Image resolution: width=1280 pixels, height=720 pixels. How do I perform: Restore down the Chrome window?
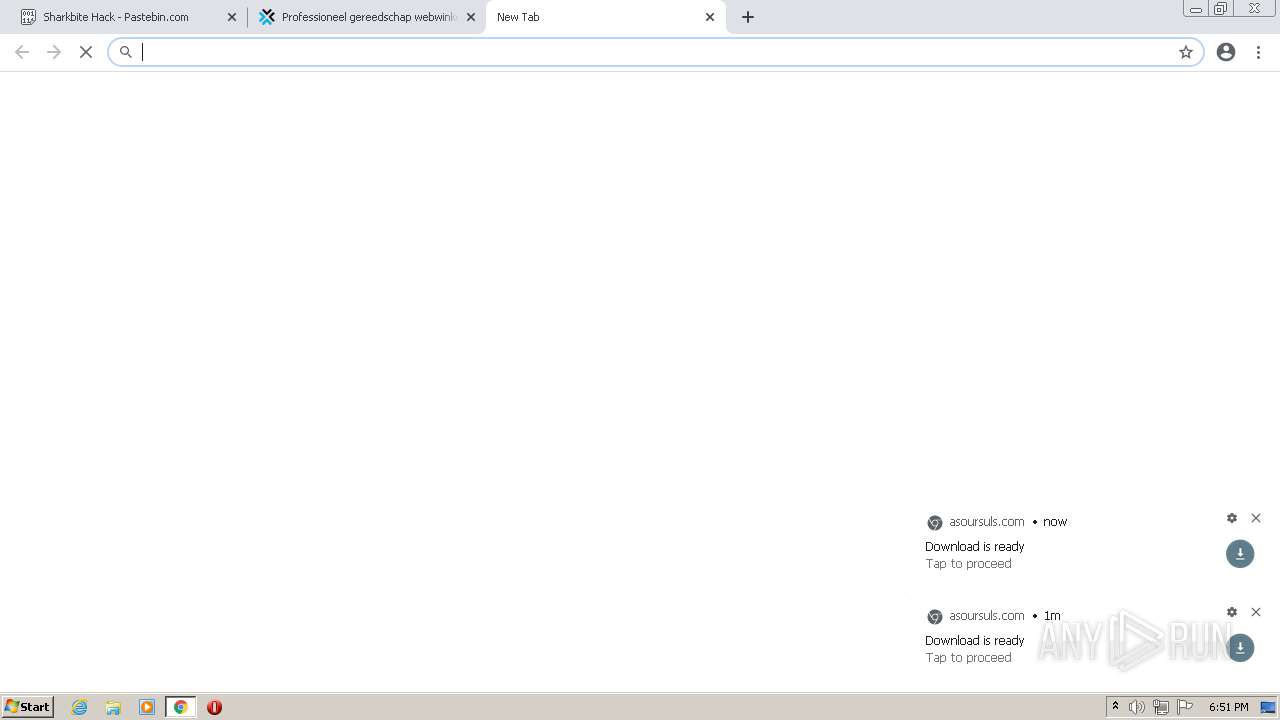pyautogui.click(x=1220, y=9)
